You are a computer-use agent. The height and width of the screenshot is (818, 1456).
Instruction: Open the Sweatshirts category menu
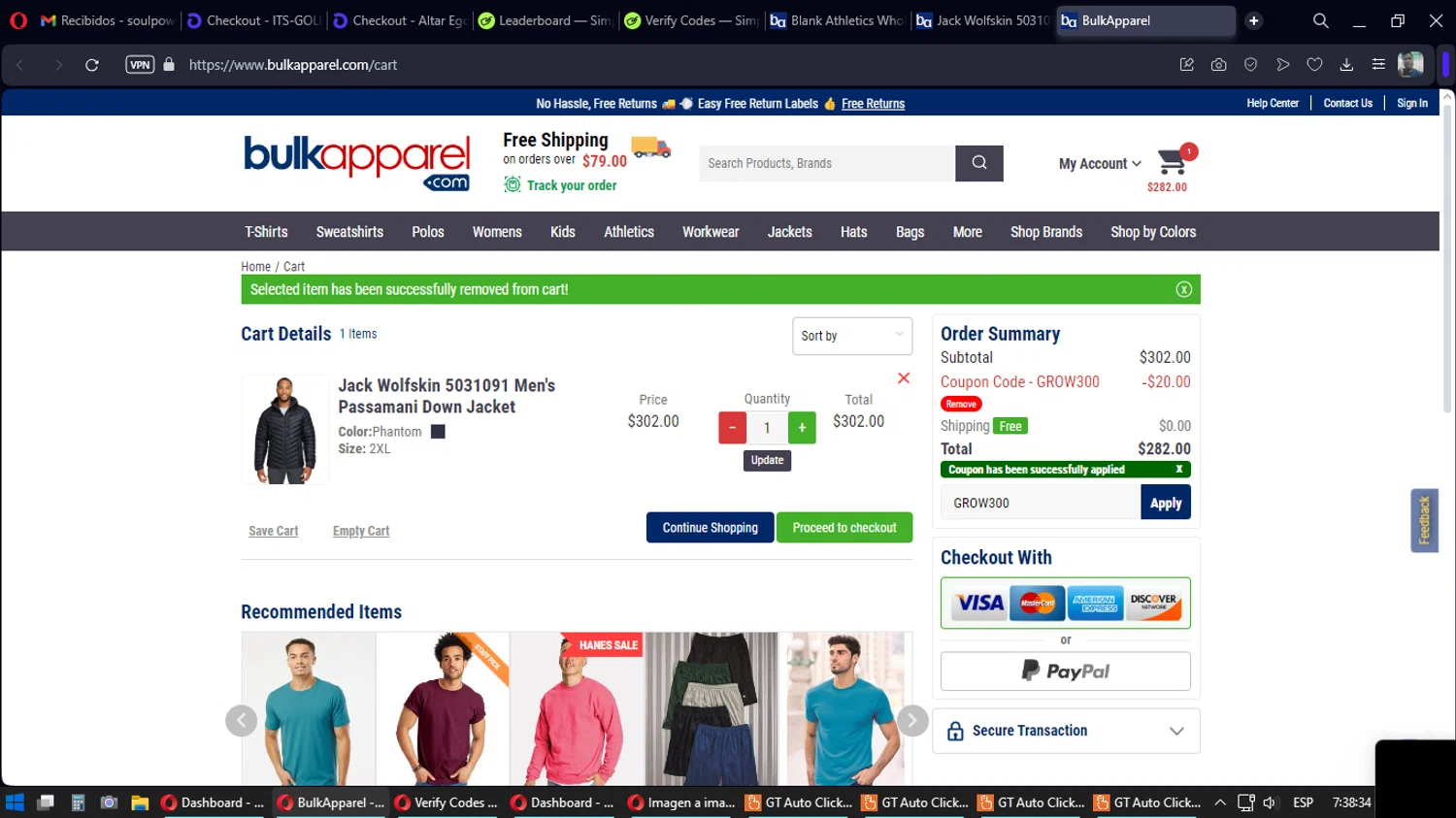point(349,232)
